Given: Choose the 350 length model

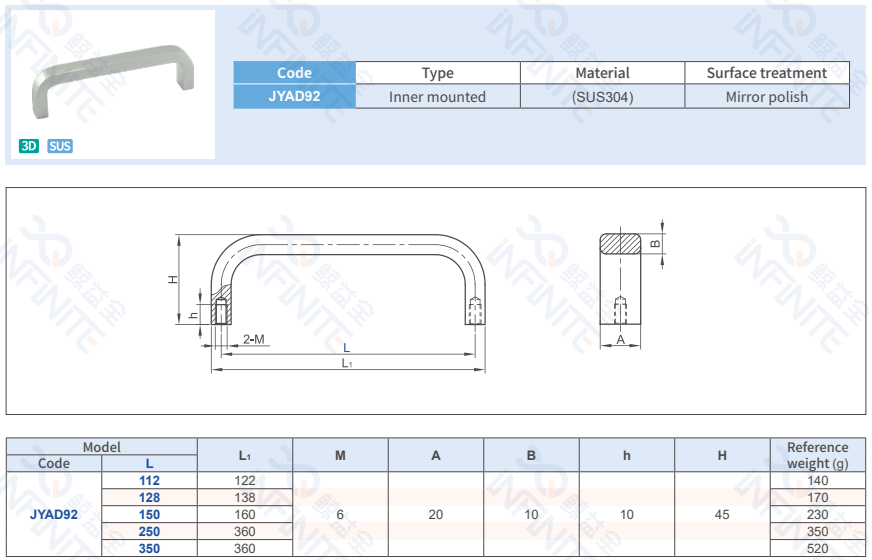Looking at the screenshot, I should [149, 549].
